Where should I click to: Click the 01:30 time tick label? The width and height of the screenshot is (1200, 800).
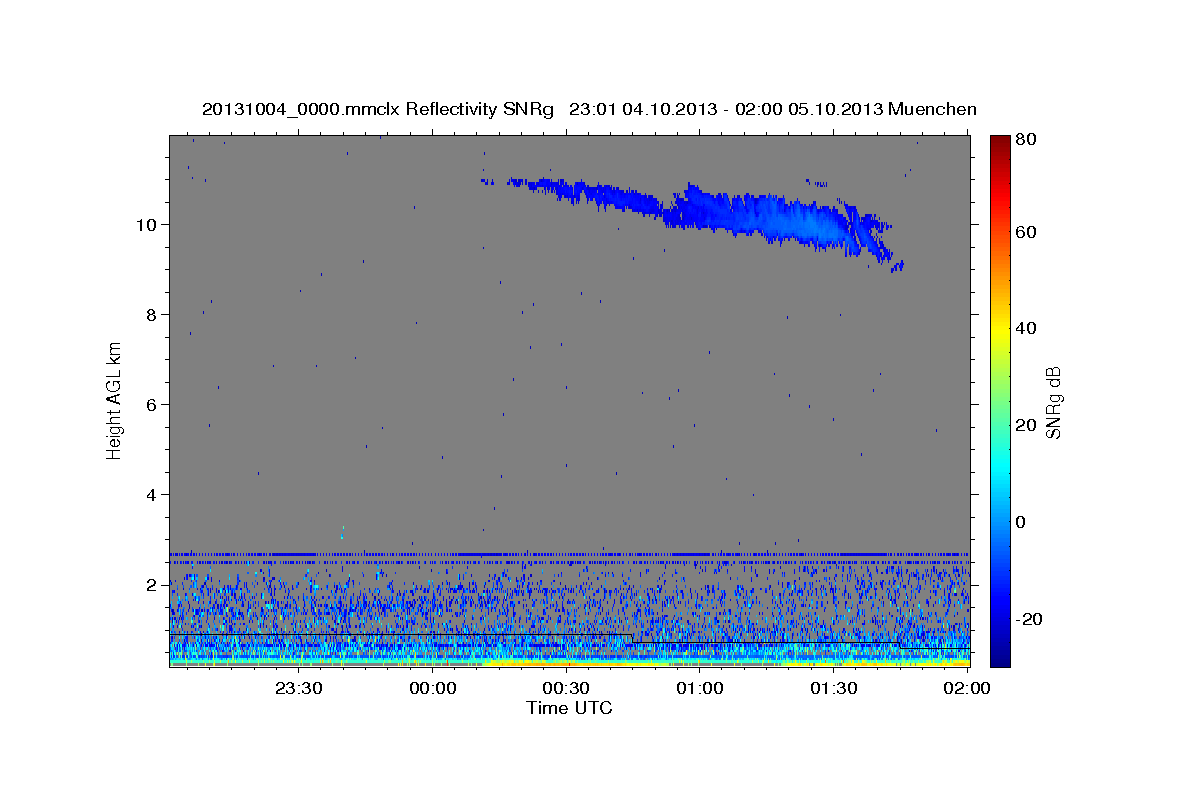[833, 688]
